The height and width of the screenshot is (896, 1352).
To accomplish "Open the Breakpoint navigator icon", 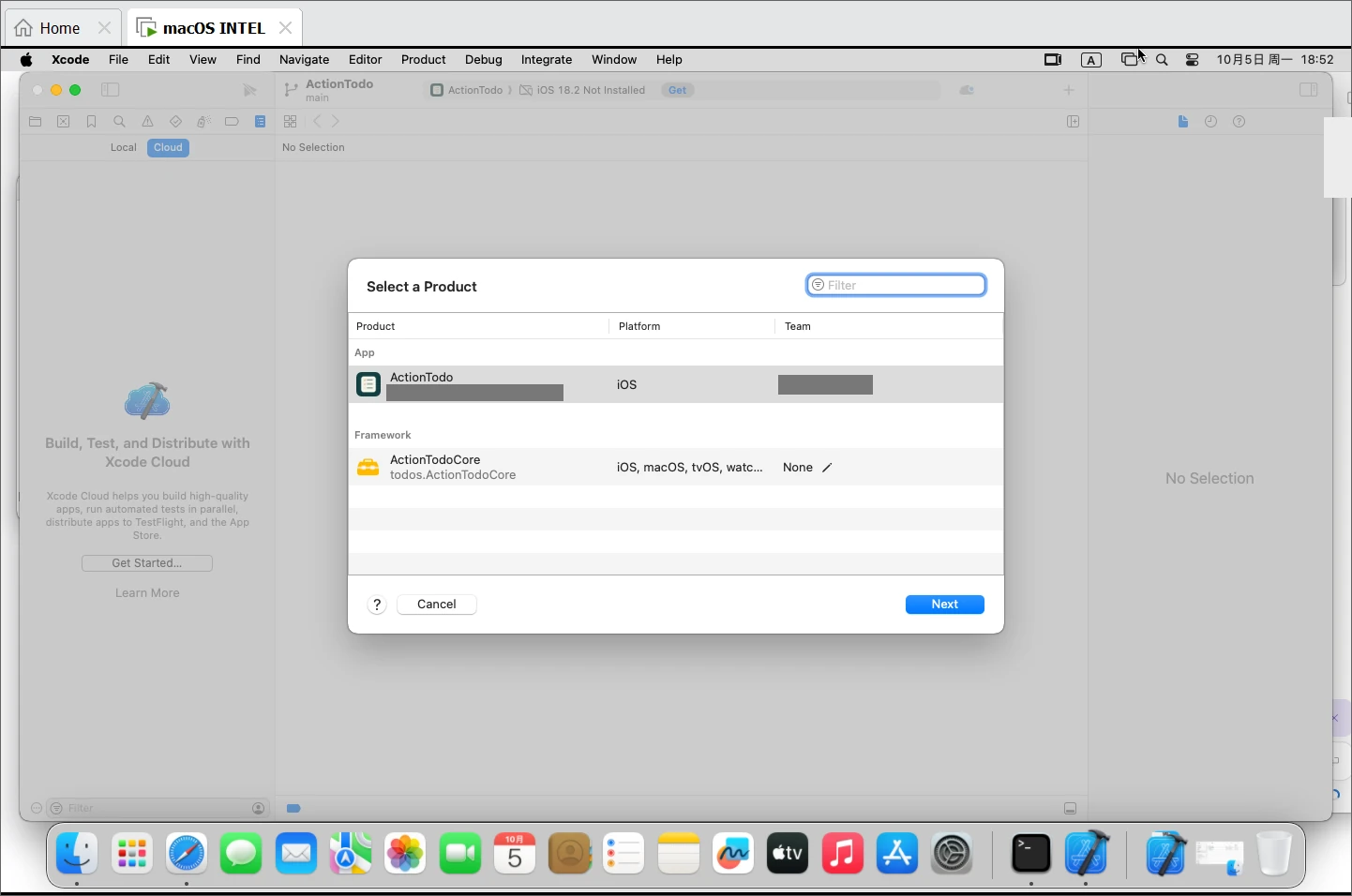I will [x=232, y=122].
